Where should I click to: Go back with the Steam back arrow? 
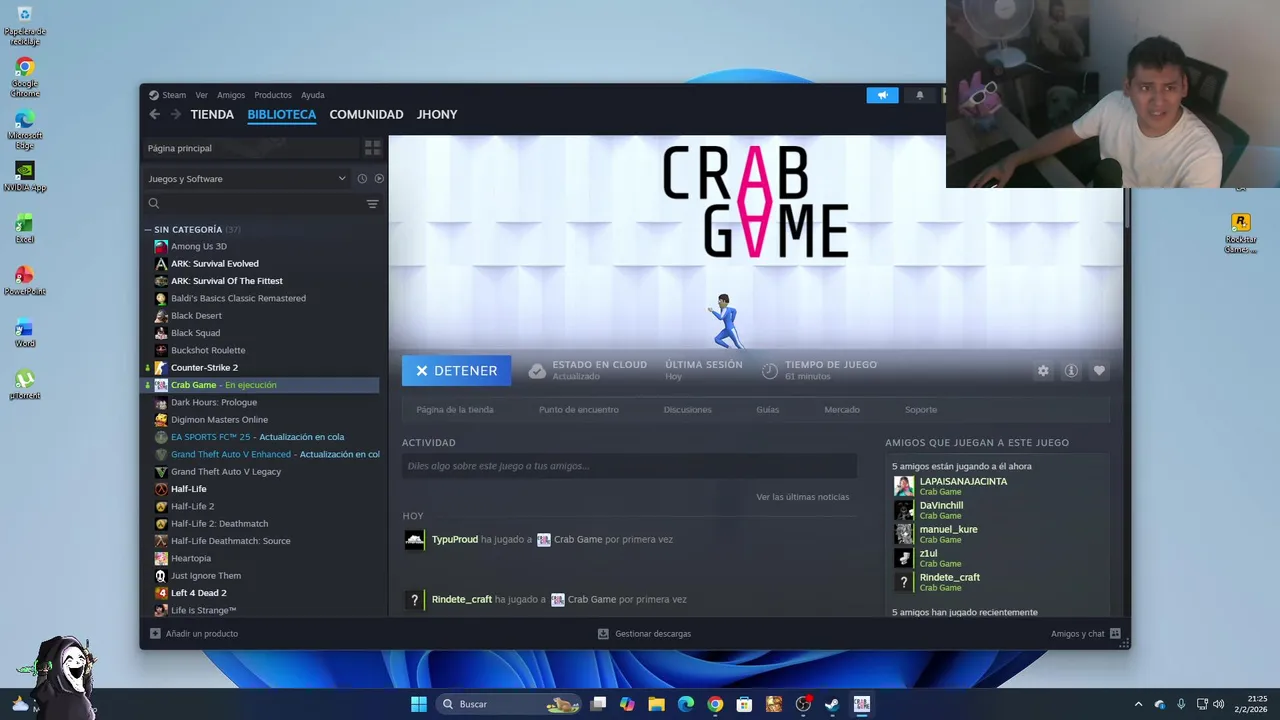tap(154, 114)
